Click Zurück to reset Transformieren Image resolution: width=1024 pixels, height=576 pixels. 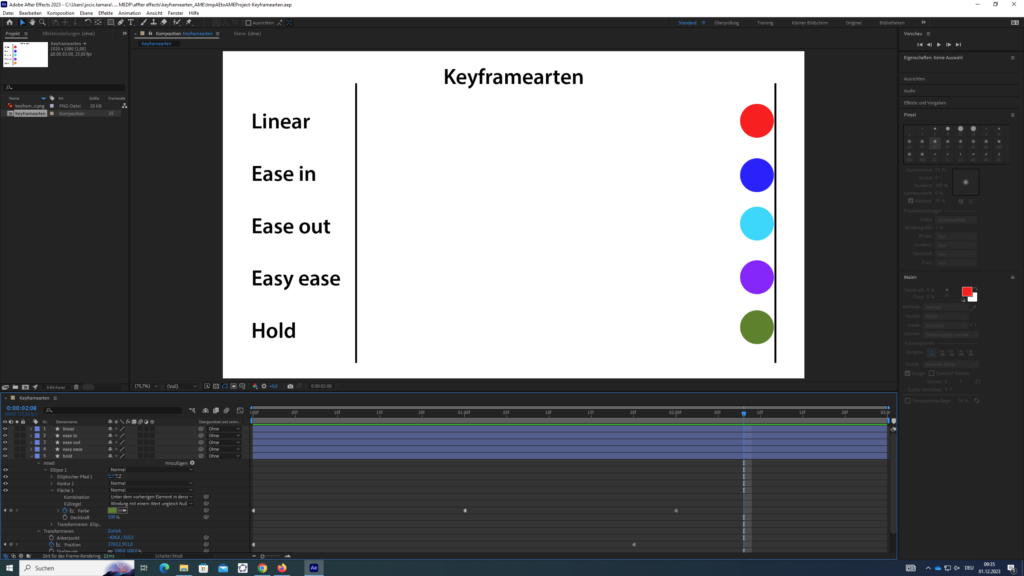click(x=114, y=530)
